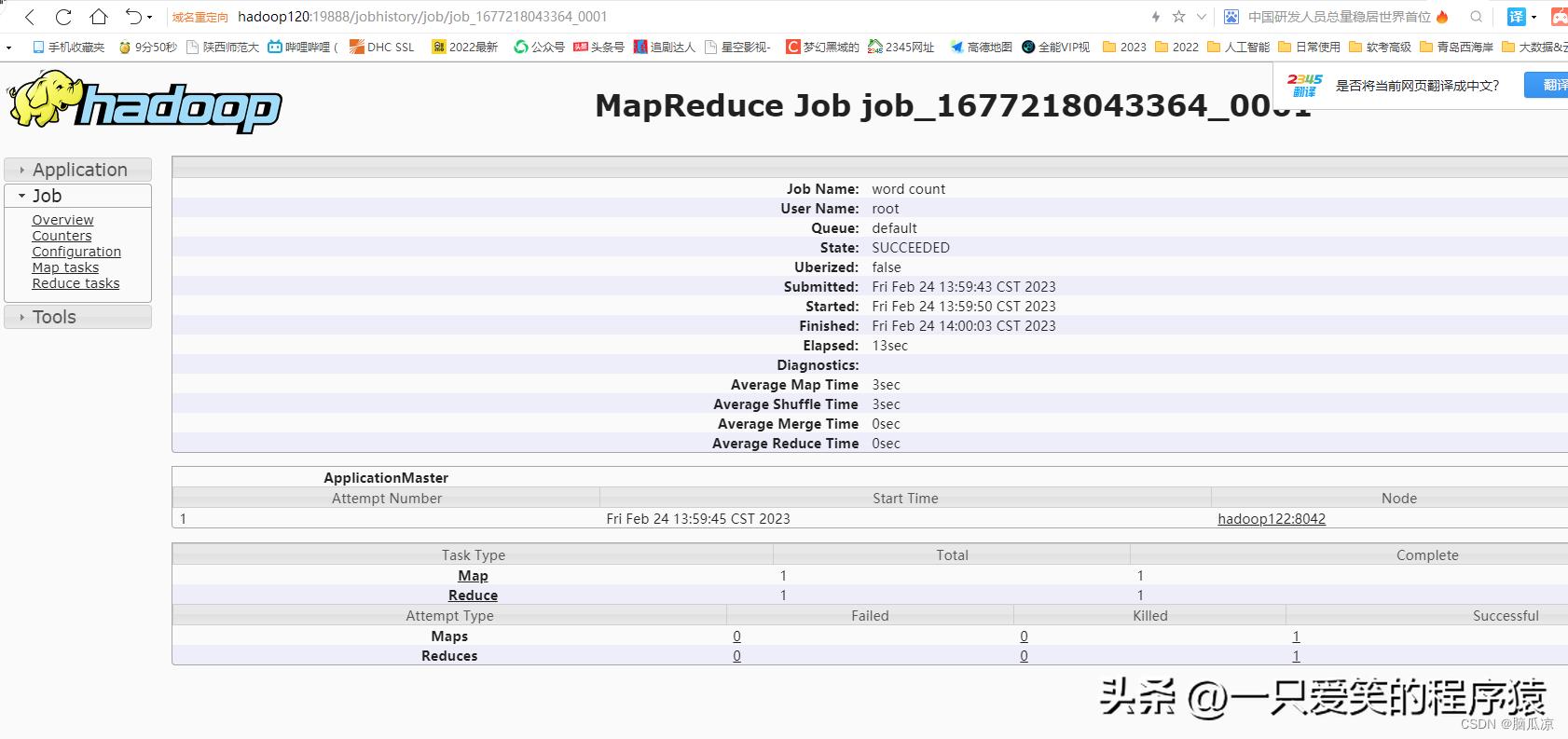Open the 9分50秒 bookmark
Screen dimensions: 1568x739
[x=147, y=47]
